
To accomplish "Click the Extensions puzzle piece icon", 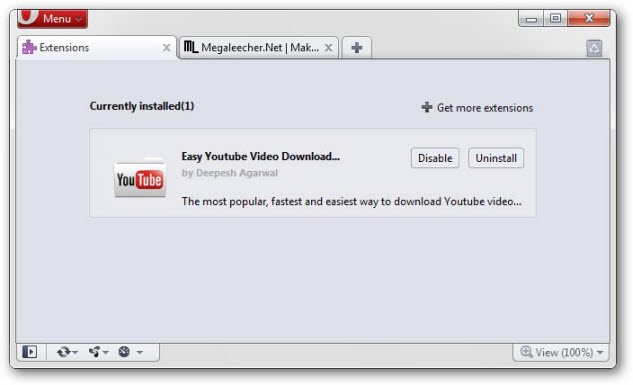I will coord(29,47).
